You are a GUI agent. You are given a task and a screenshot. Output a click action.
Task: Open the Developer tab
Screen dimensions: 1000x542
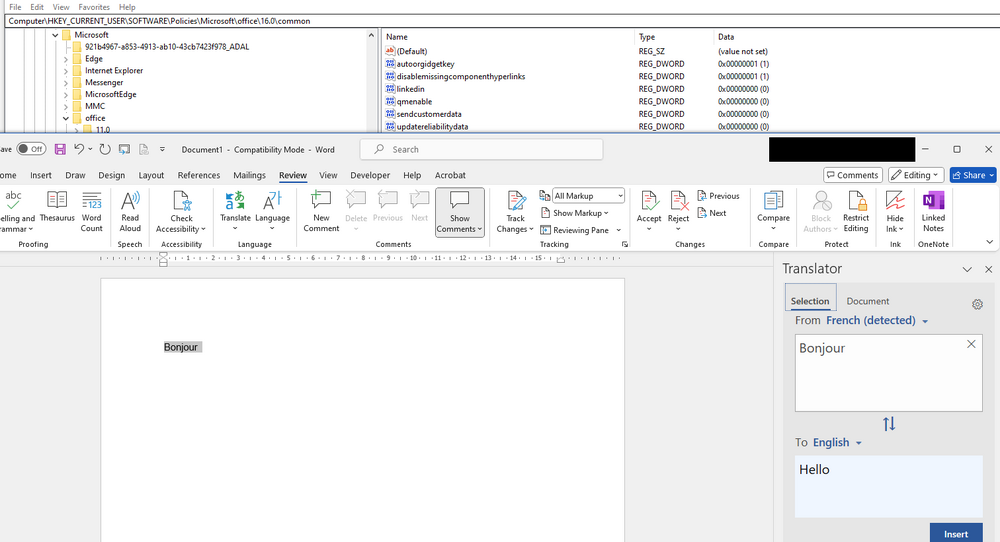click(x=370, y=175)
